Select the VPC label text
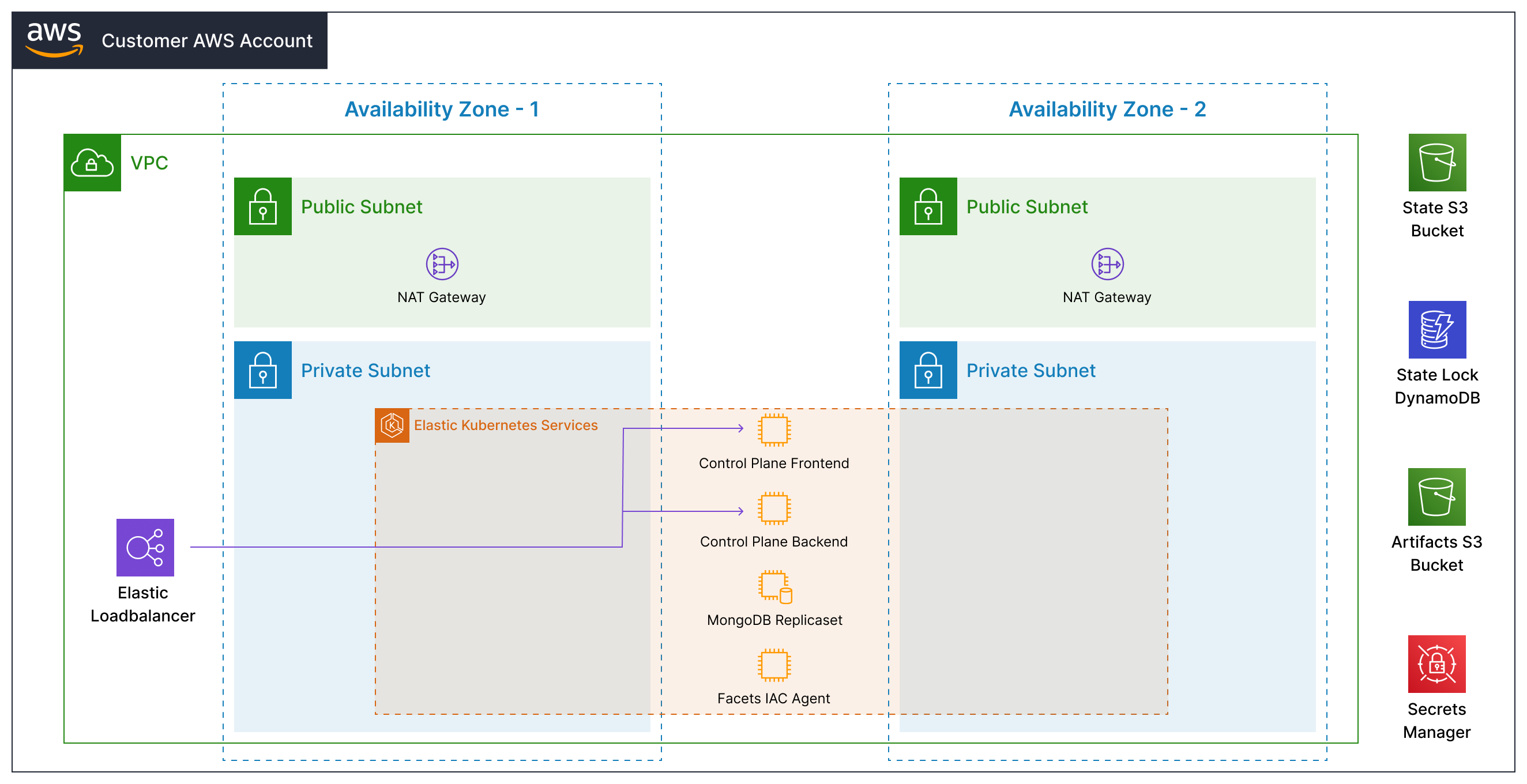This screenshot has height=784, width=1527. 149,163
